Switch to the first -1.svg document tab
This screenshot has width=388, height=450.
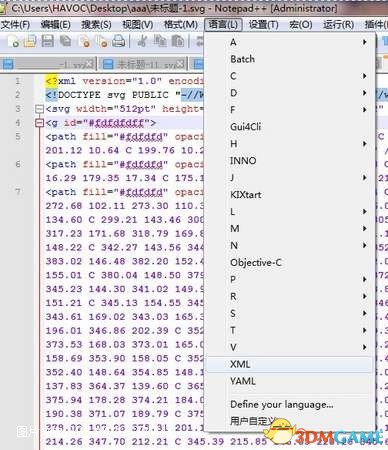point(48,64)
